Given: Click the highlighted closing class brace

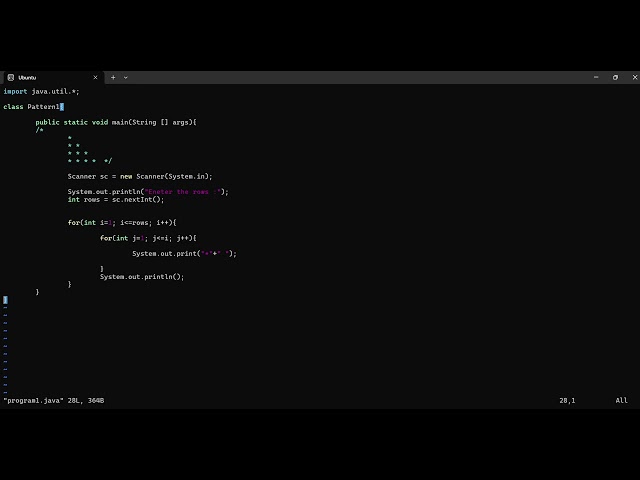Looking at the screenshot, I should pos(5,300).
